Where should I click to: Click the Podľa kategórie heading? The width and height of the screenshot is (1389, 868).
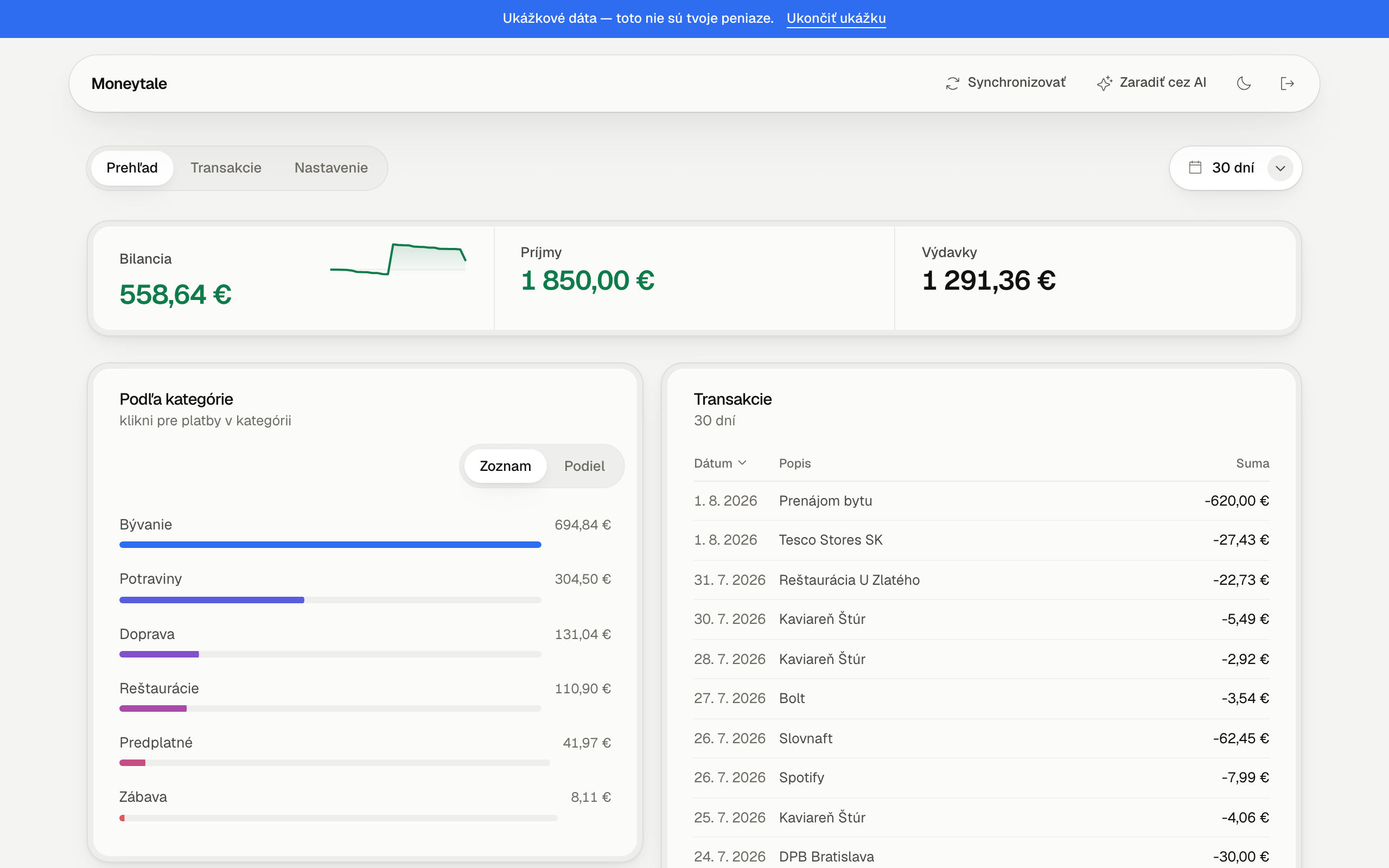click(x=176, y=399)
